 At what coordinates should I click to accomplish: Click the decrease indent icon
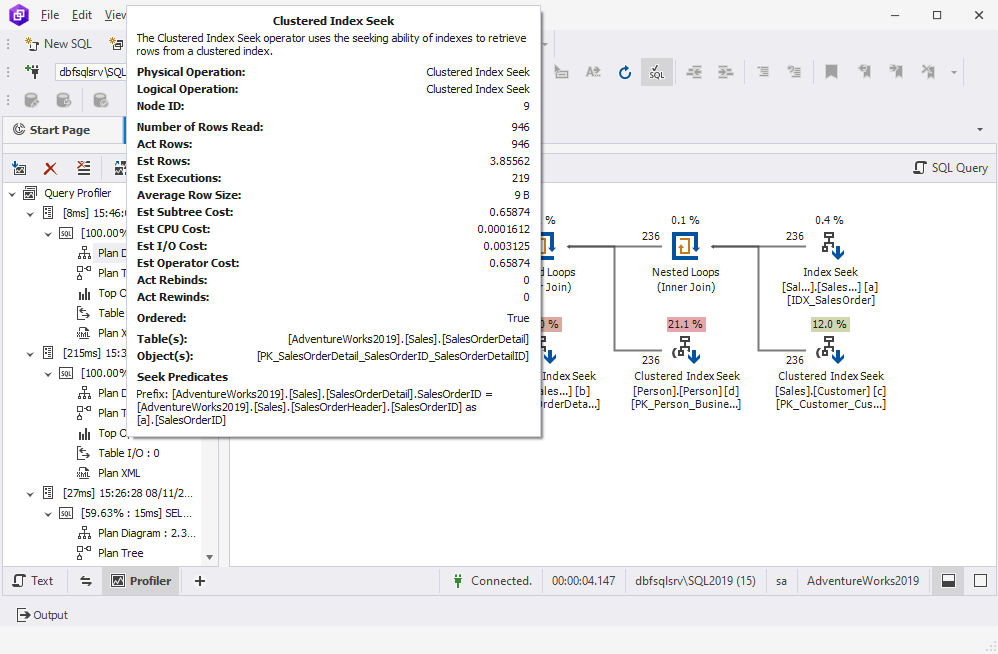694,72
